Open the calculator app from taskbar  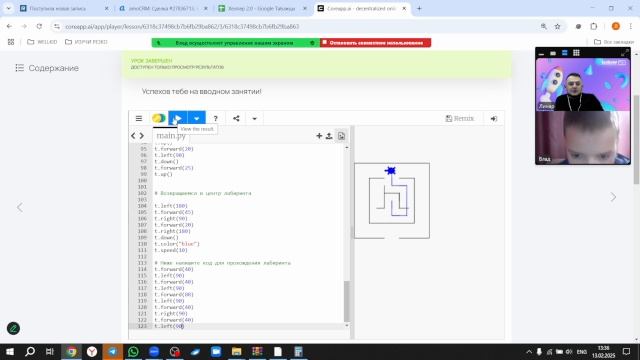click(299, 351)
